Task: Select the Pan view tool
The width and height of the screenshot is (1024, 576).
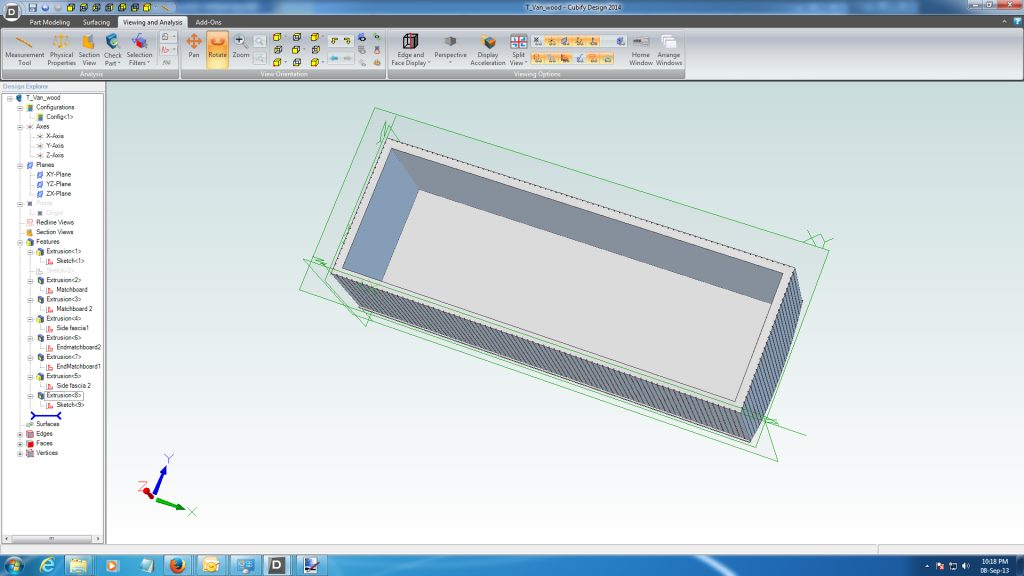Action: pos(194,48)
